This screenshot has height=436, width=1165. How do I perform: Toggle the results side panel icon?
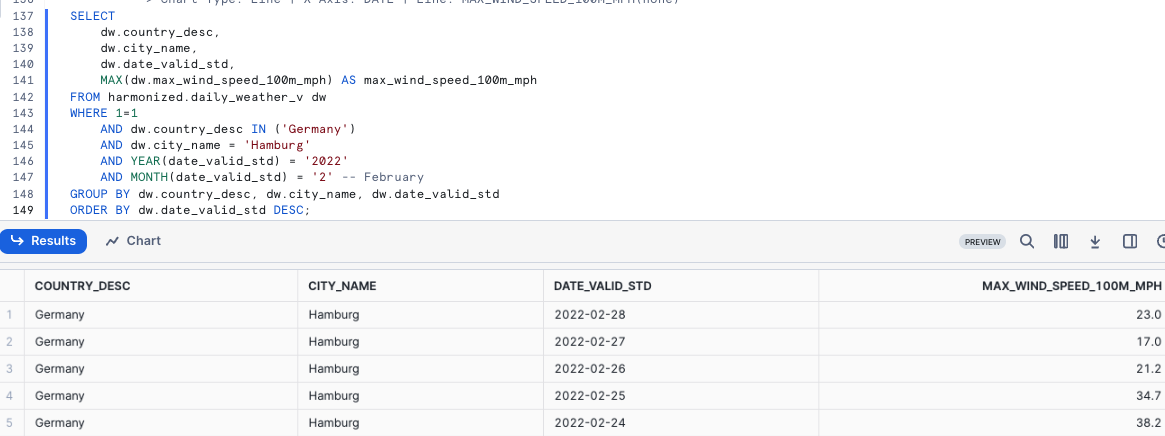click(1130, 241)
